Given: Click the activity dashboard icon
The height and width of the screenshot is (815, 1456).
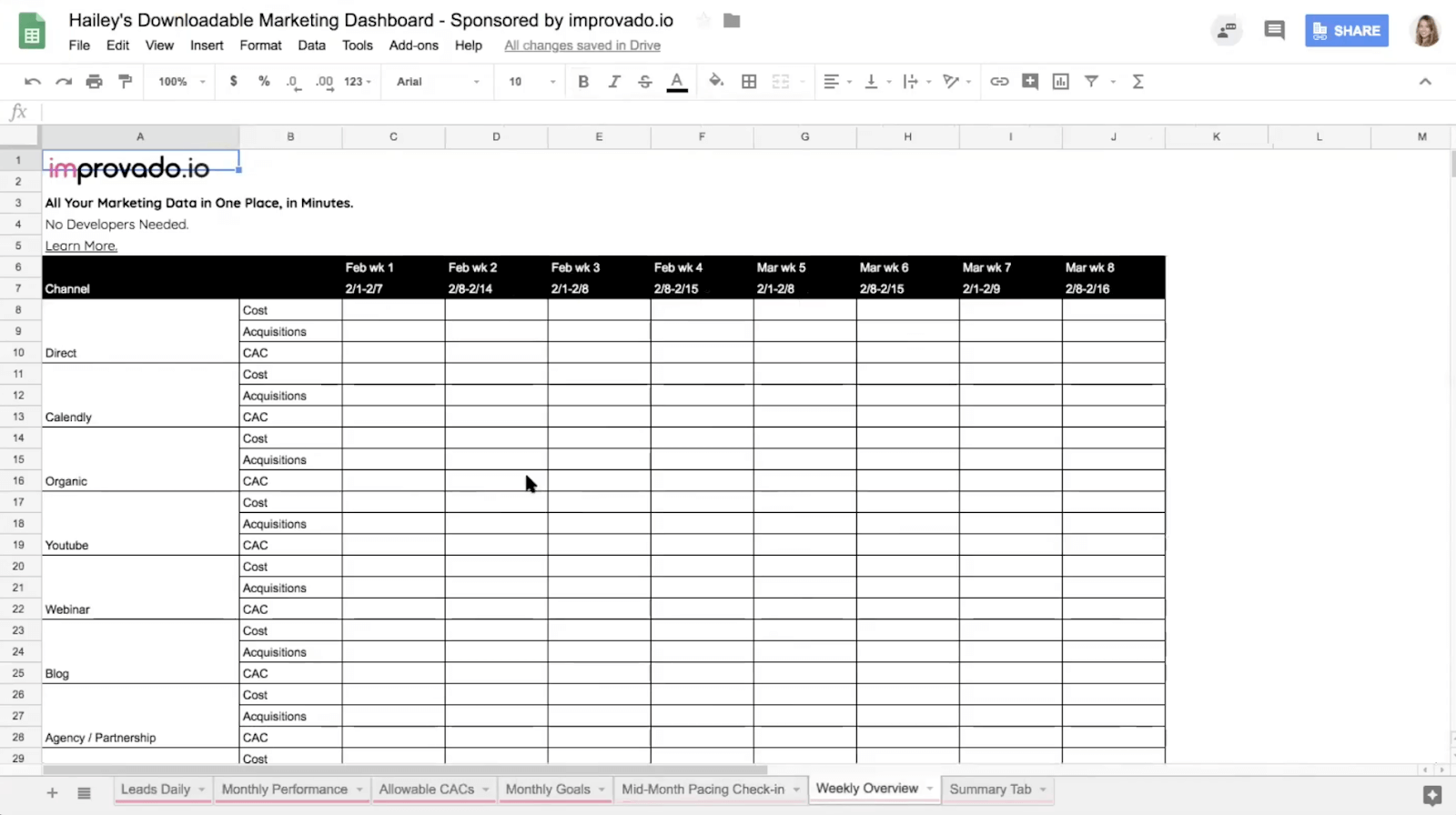Looking at the screenshot, I should tap(1227, 31).
